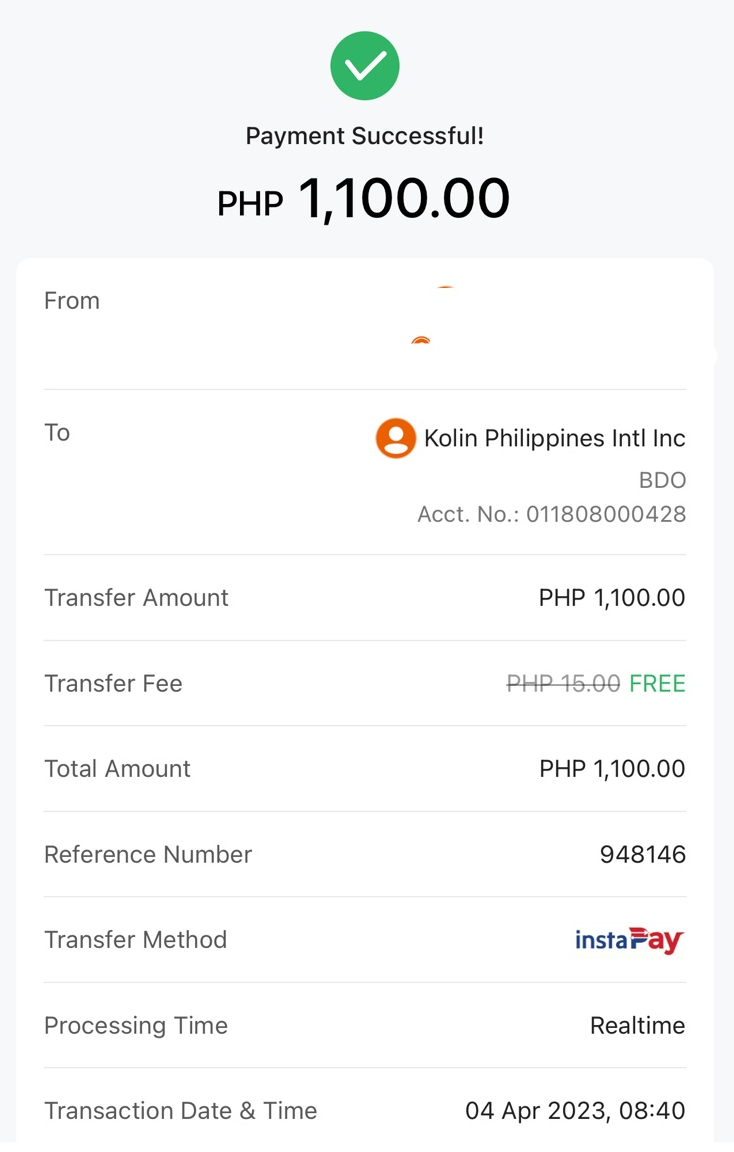Click the strikethrough PHP 15.00 fee
Image resolution: width=734 pixels, height=1152 pixels.
coord(563,684)
